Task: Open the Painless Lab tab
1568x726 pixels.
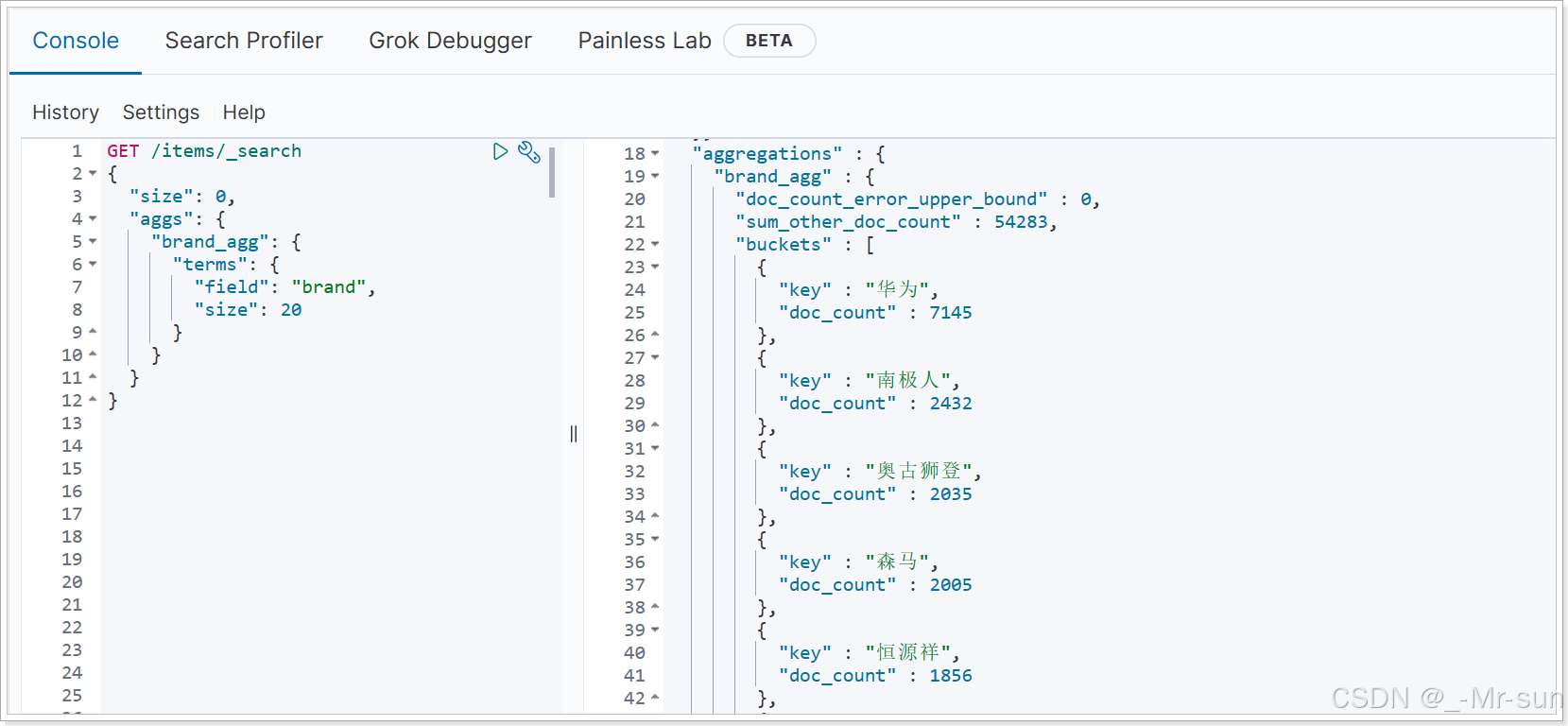Action: click(x=645, y=41)
